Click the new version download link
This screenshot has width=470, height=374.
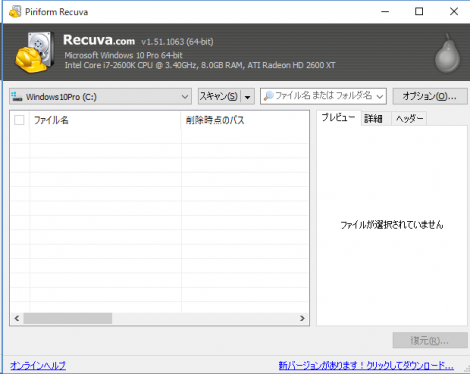366,365
